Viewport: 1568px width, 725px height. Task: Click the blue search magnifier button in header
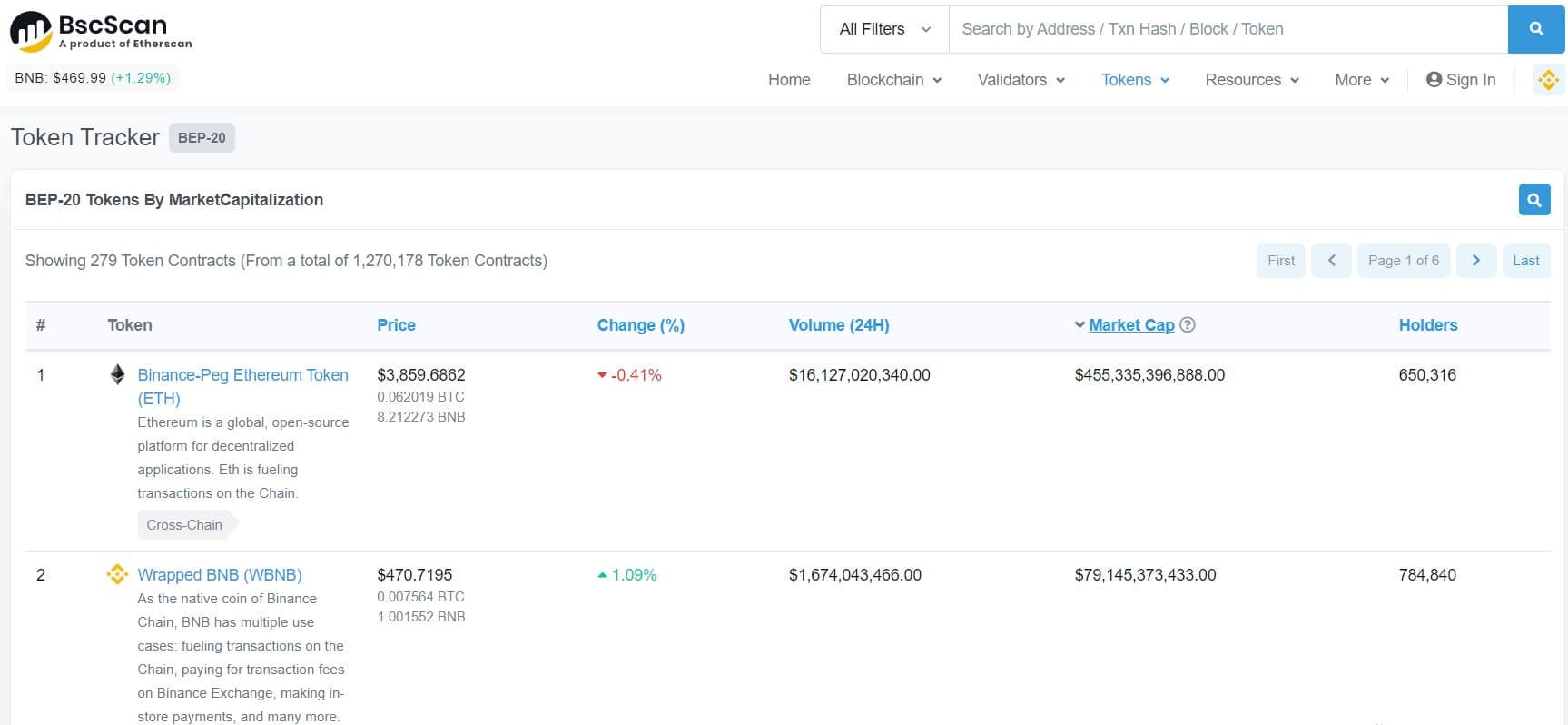coord(1536,29)
